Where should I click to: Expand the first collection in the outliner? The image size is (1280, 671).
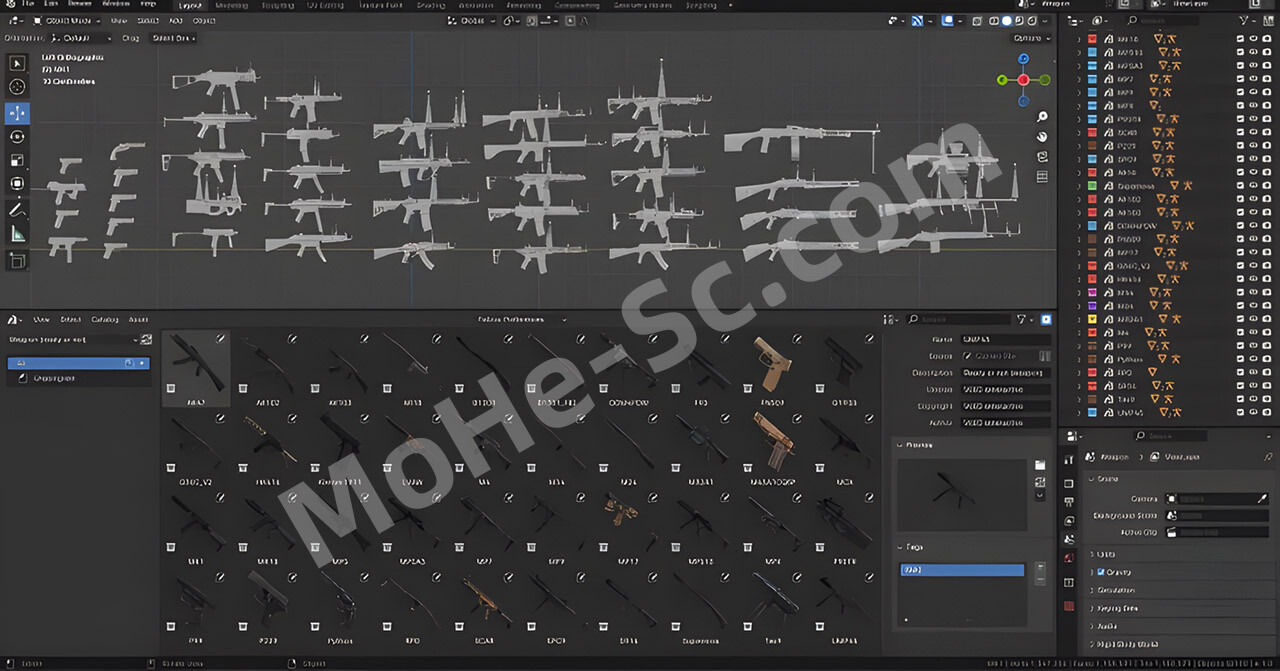(1078, 39)
